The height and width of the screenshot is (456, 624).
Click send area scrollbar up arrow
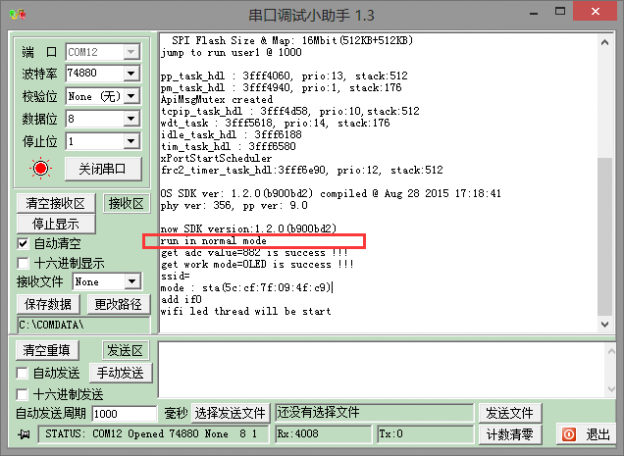(x=611, y=351)
